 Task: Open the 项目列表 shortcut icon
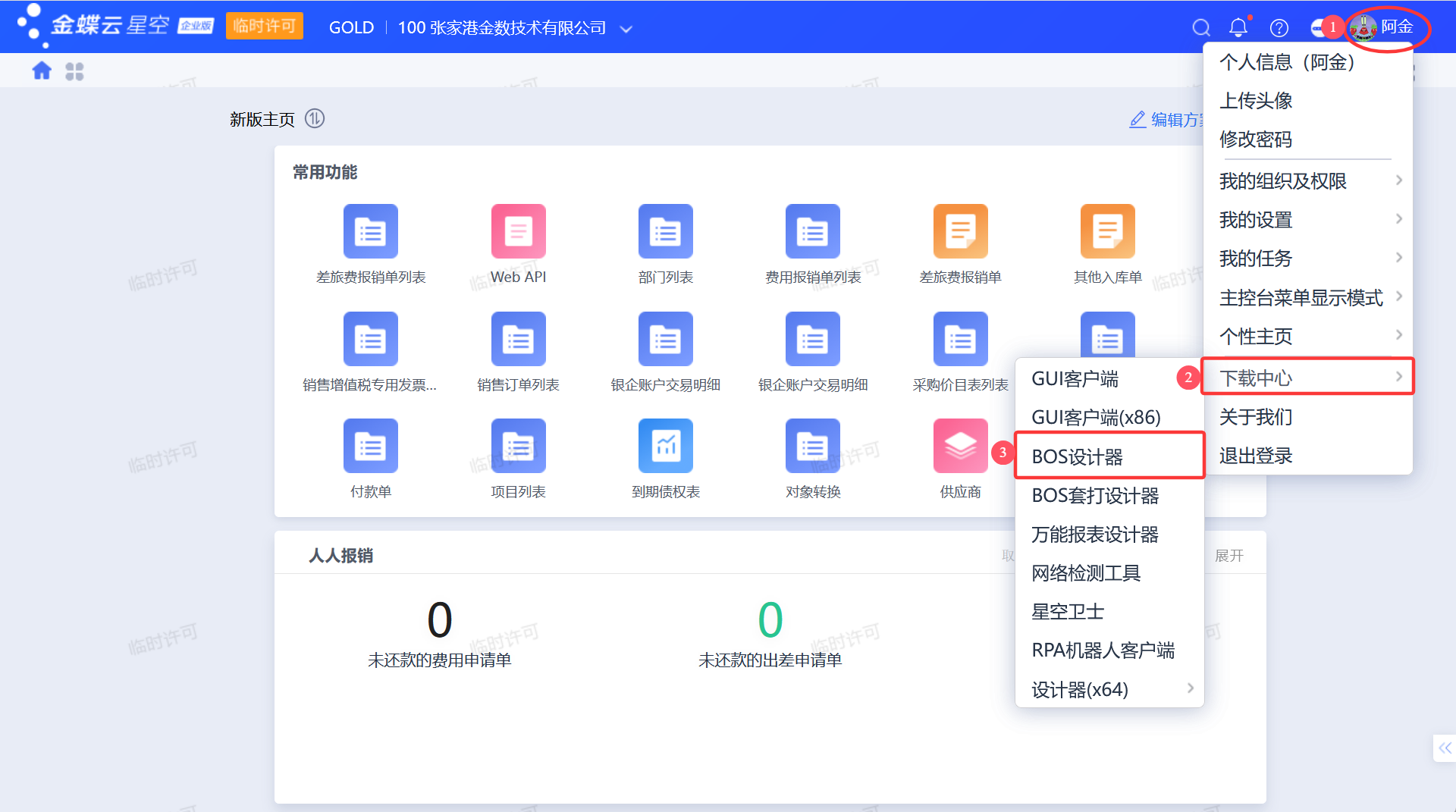click(x=519, y=446)
